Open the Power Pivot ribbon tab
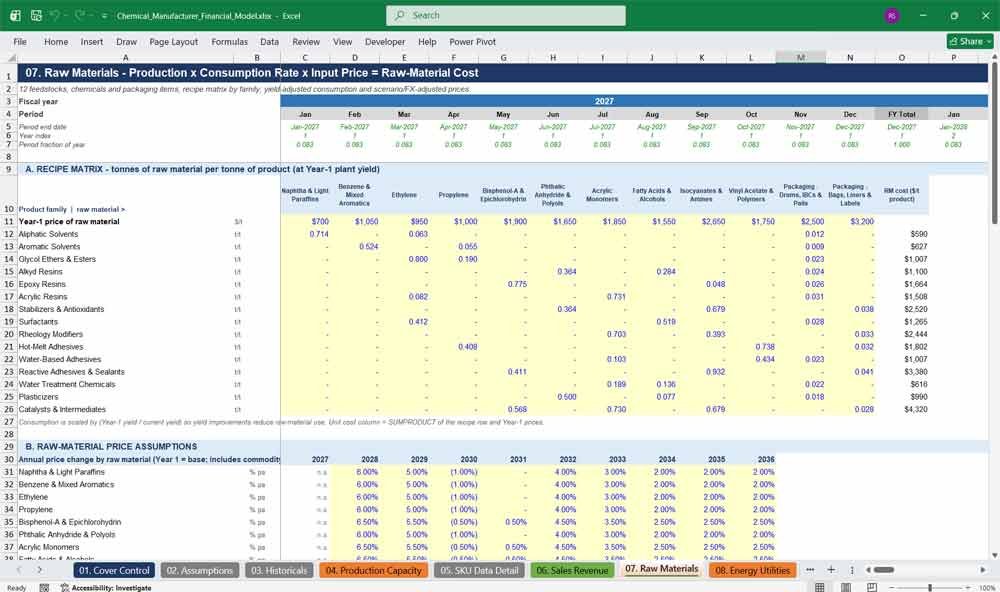The width and height of the screenshot is (1000, 592). [473, 41]
